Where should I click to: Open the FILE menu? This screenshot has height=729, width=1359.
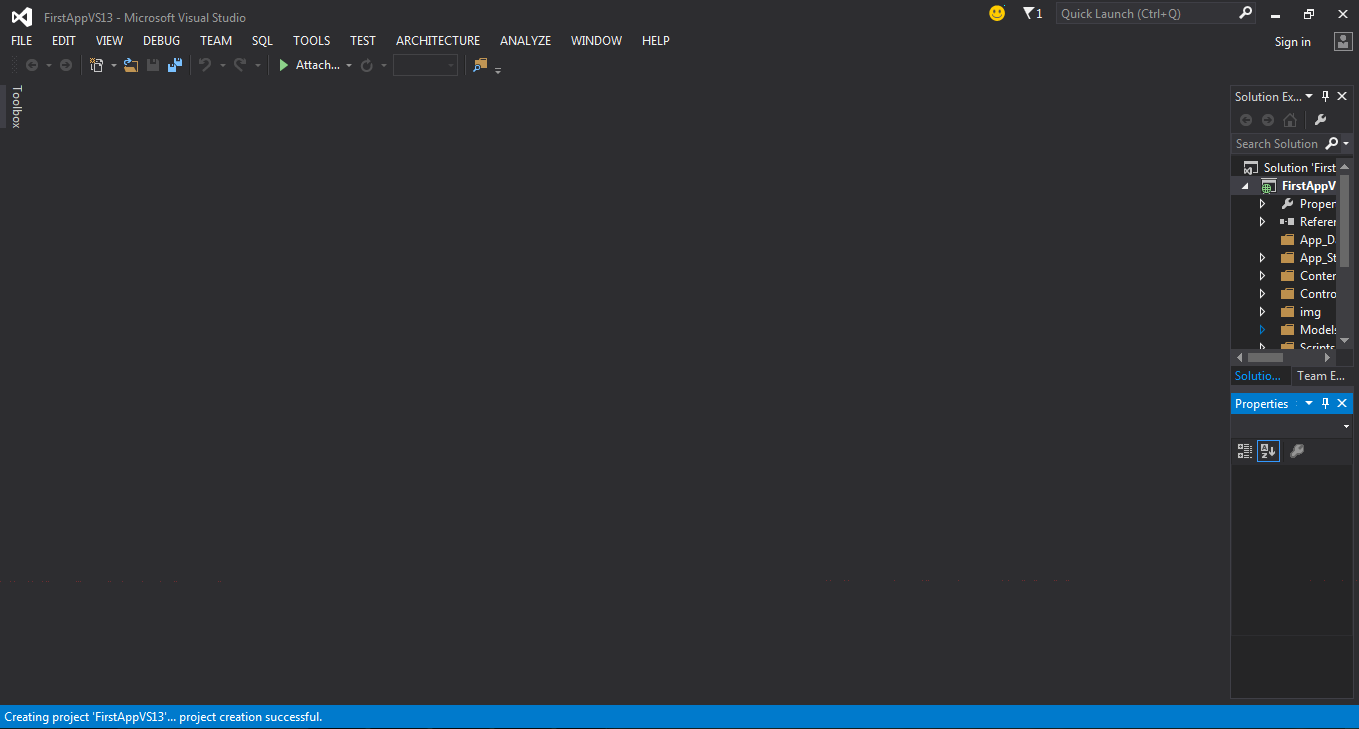point(21,41)
